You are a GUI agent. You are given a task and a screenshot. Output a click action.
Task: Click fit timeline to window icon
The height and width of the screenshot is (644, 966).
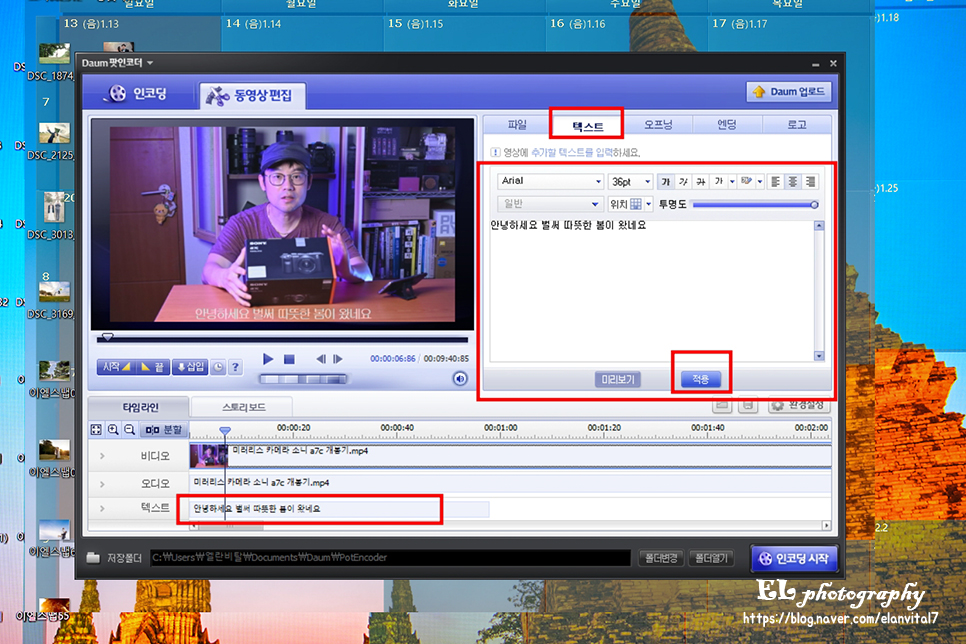coord(96,430)
